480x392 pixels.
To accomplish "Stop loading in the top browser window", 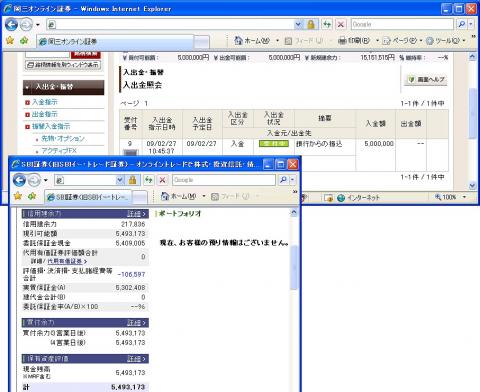I will [x=340, y=24].
